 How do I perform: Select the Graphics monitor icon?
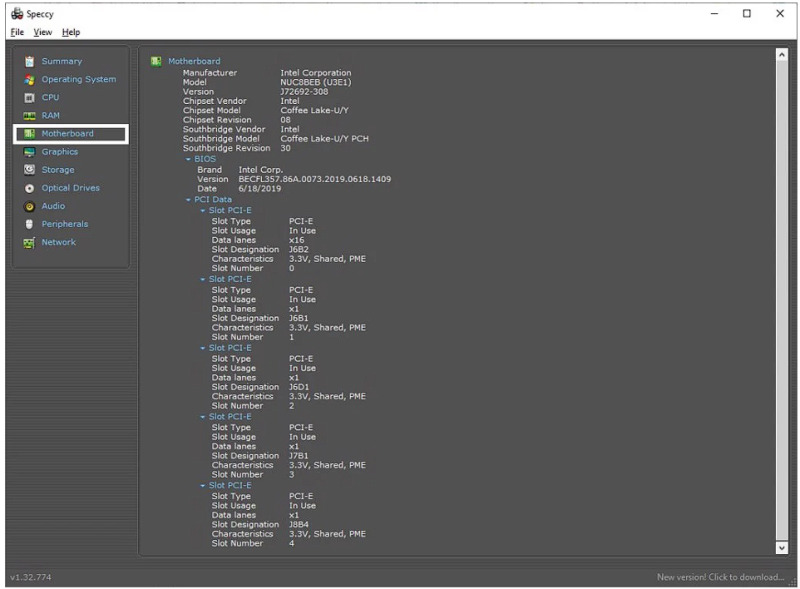click(x=29, y=152)
